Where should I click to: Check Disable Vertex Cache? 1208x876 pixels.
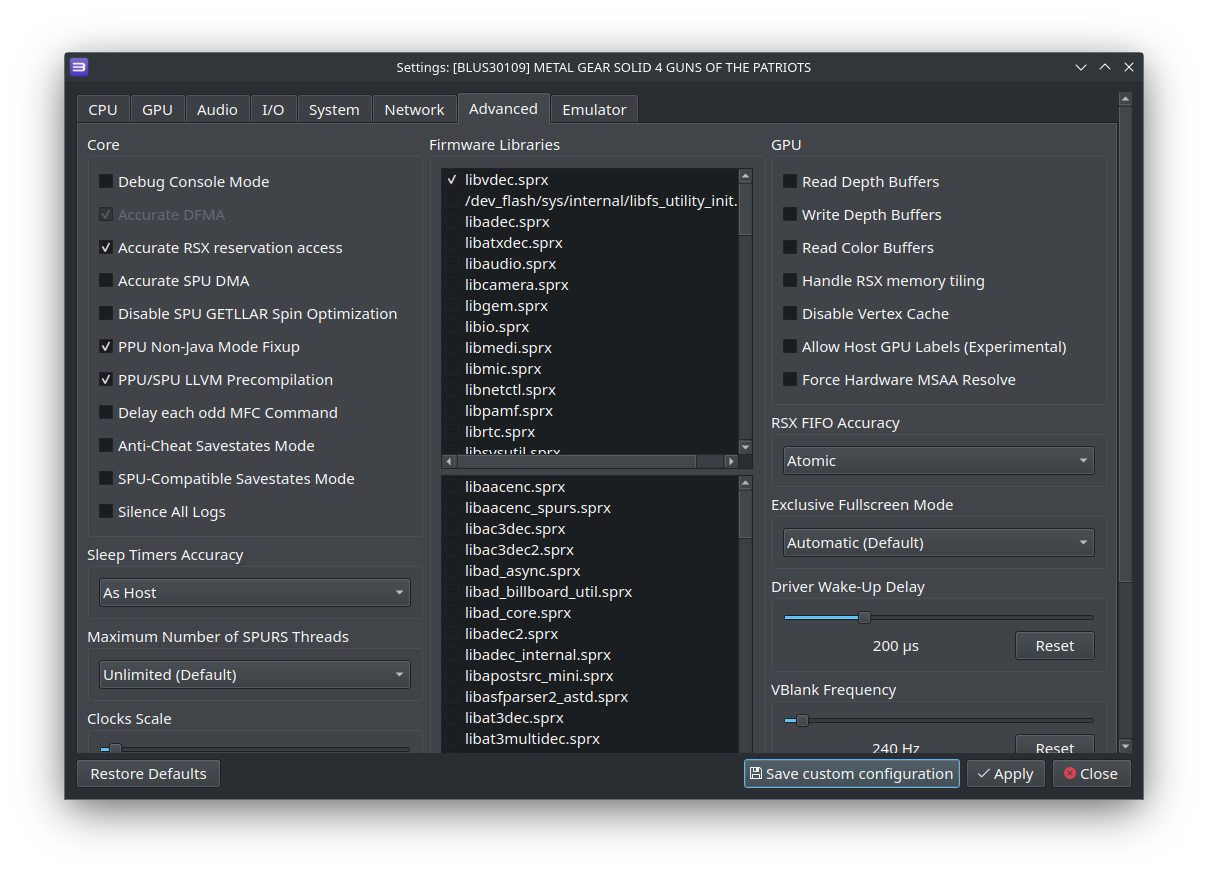[789, 313]
